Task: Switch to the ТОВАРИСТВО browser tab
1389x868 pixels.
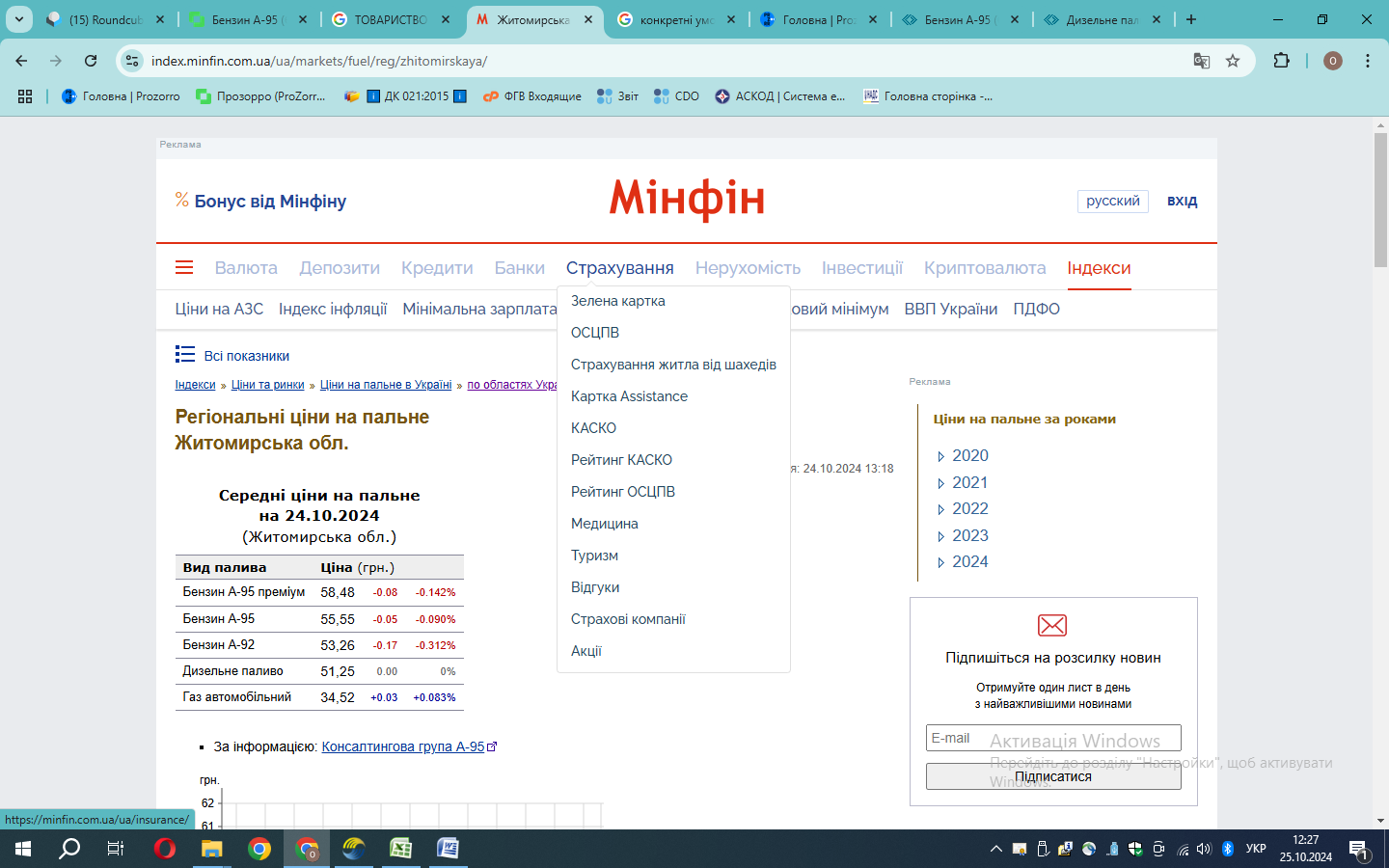Action: tap(391, 19)
